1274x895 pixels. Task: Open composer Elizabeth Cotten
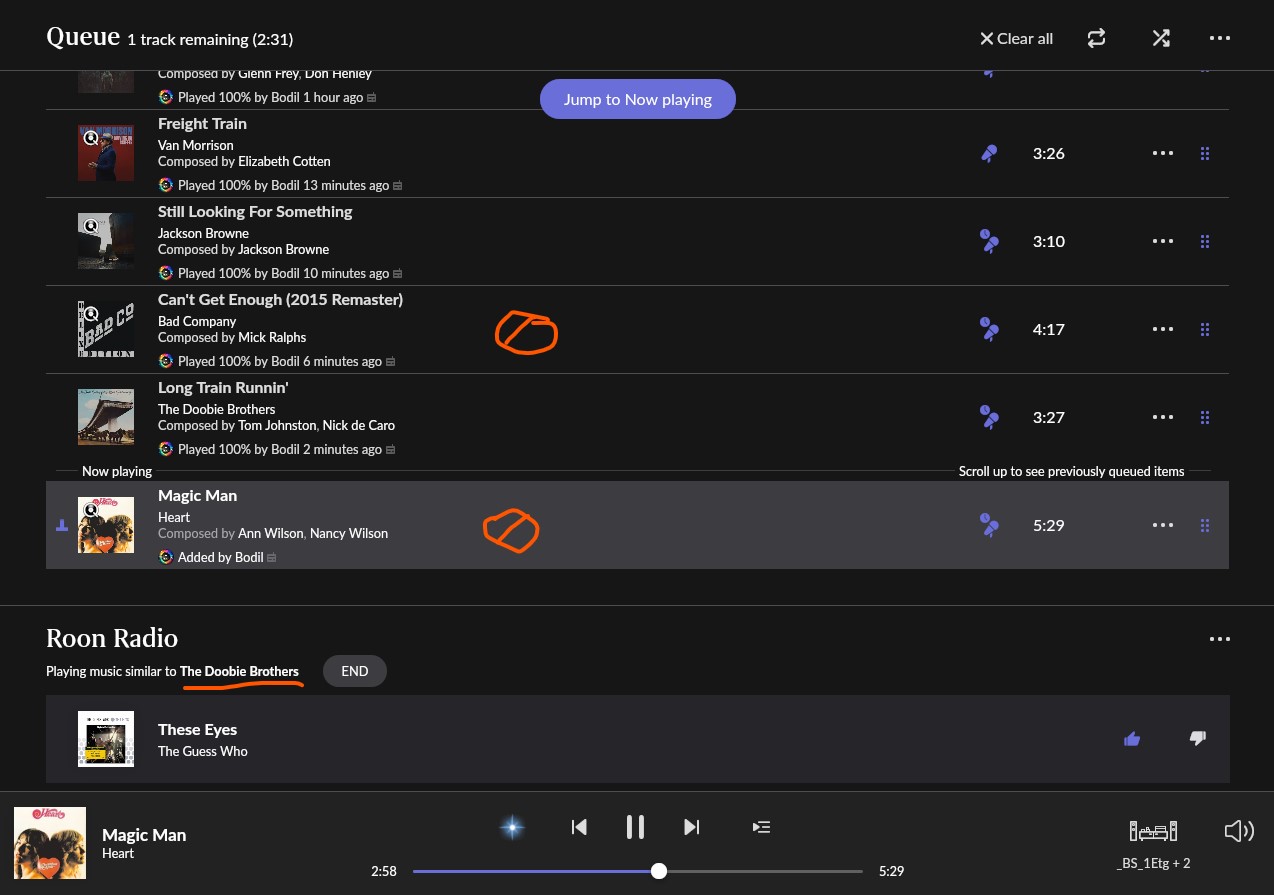[284, 161]
